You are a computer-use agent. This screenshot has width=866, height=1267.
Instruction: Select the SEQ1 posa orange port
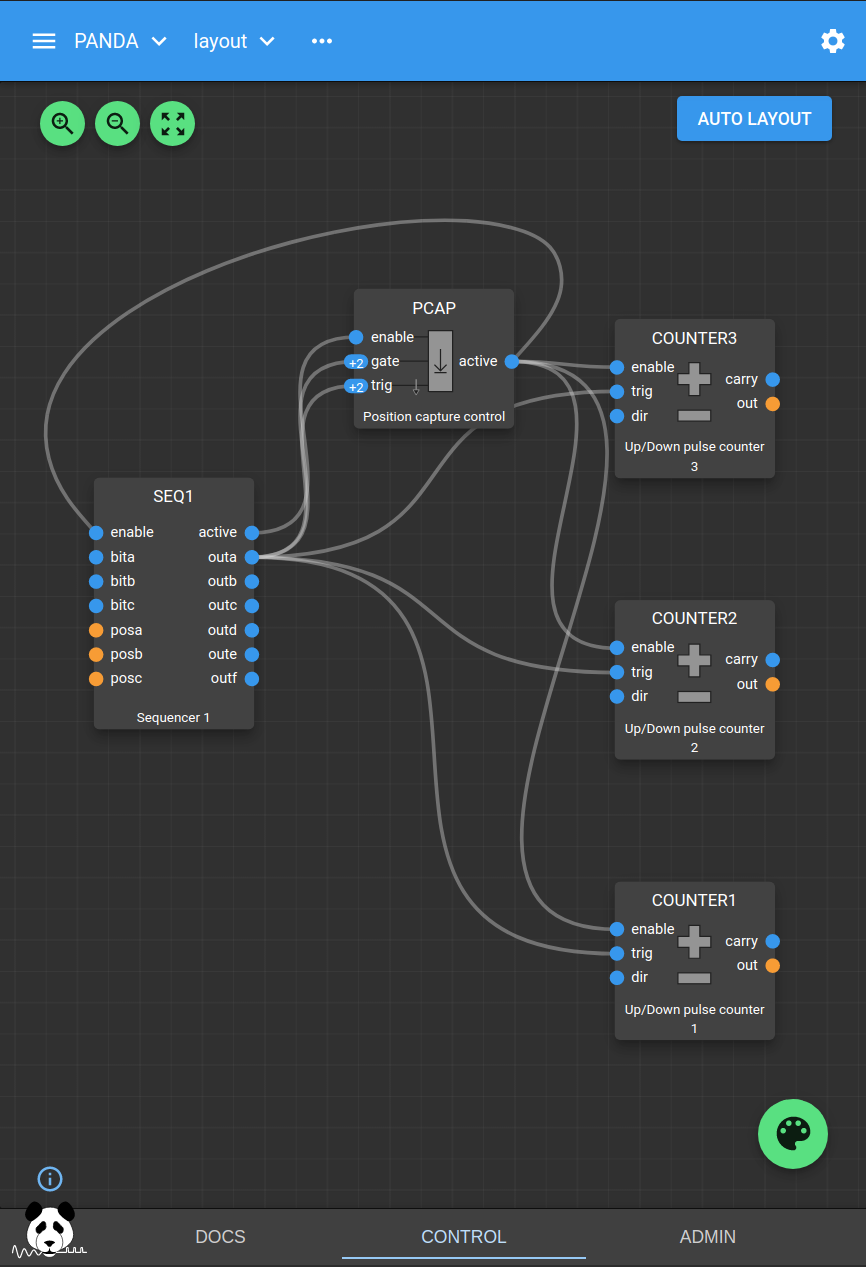(96, 630)
